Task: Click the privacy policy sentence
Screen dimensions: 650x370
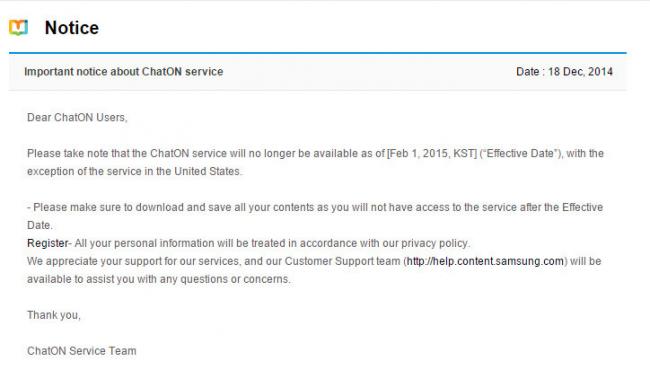Action: point(272,243)
